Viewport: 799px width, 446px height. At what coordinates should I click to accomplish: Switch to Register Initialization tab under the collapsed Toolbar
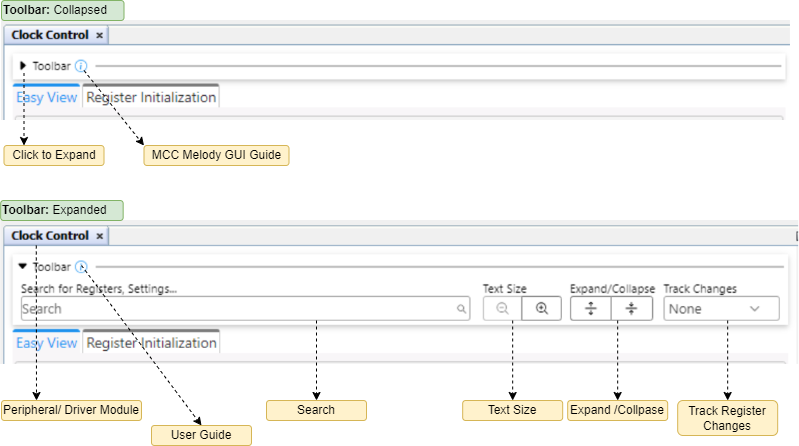coord(151,98)
